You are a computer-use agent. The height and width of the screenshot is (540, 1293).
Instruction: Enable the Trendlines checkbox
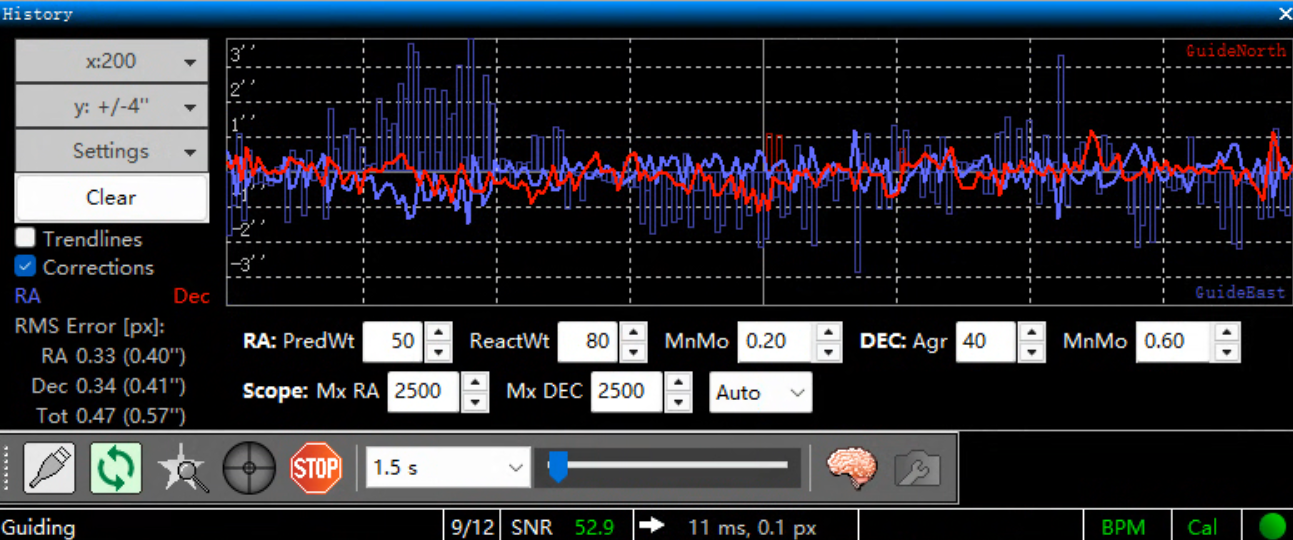coord(26,239)
